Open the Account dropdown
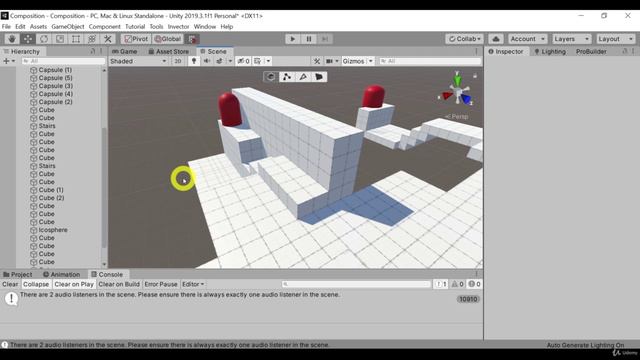Screen dimensions: 640x360 coord(527,39)
